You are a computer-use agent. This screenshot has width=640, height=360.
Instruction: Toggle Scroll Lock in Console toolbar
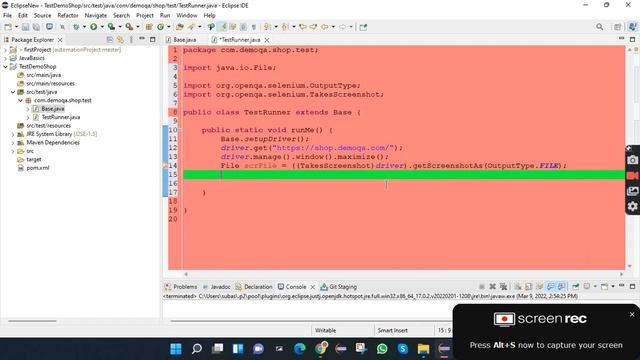click(x=529, y=287)
